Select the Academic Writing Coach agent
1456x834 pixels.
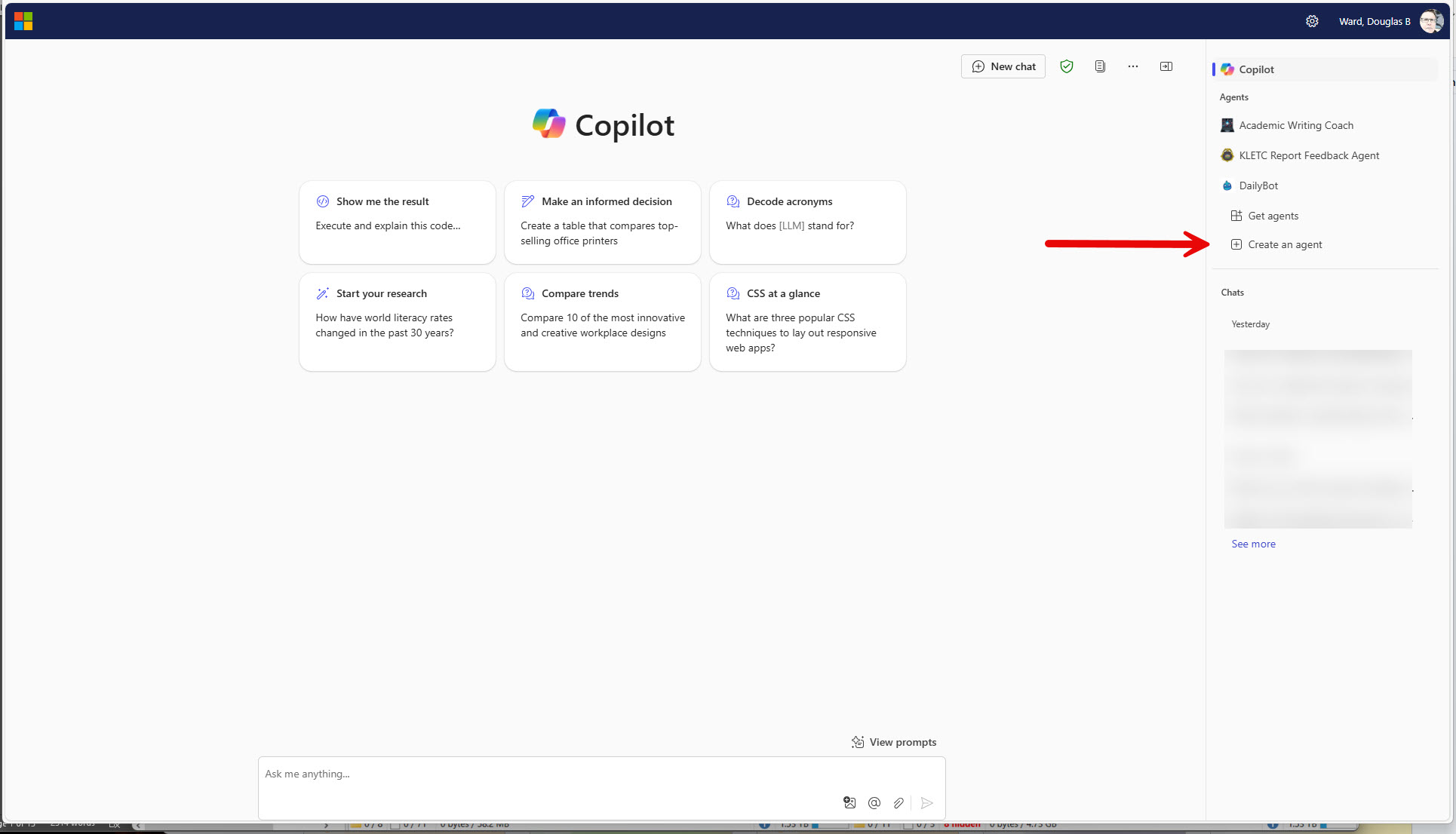pyautogui.click(x=1296, y=125)
